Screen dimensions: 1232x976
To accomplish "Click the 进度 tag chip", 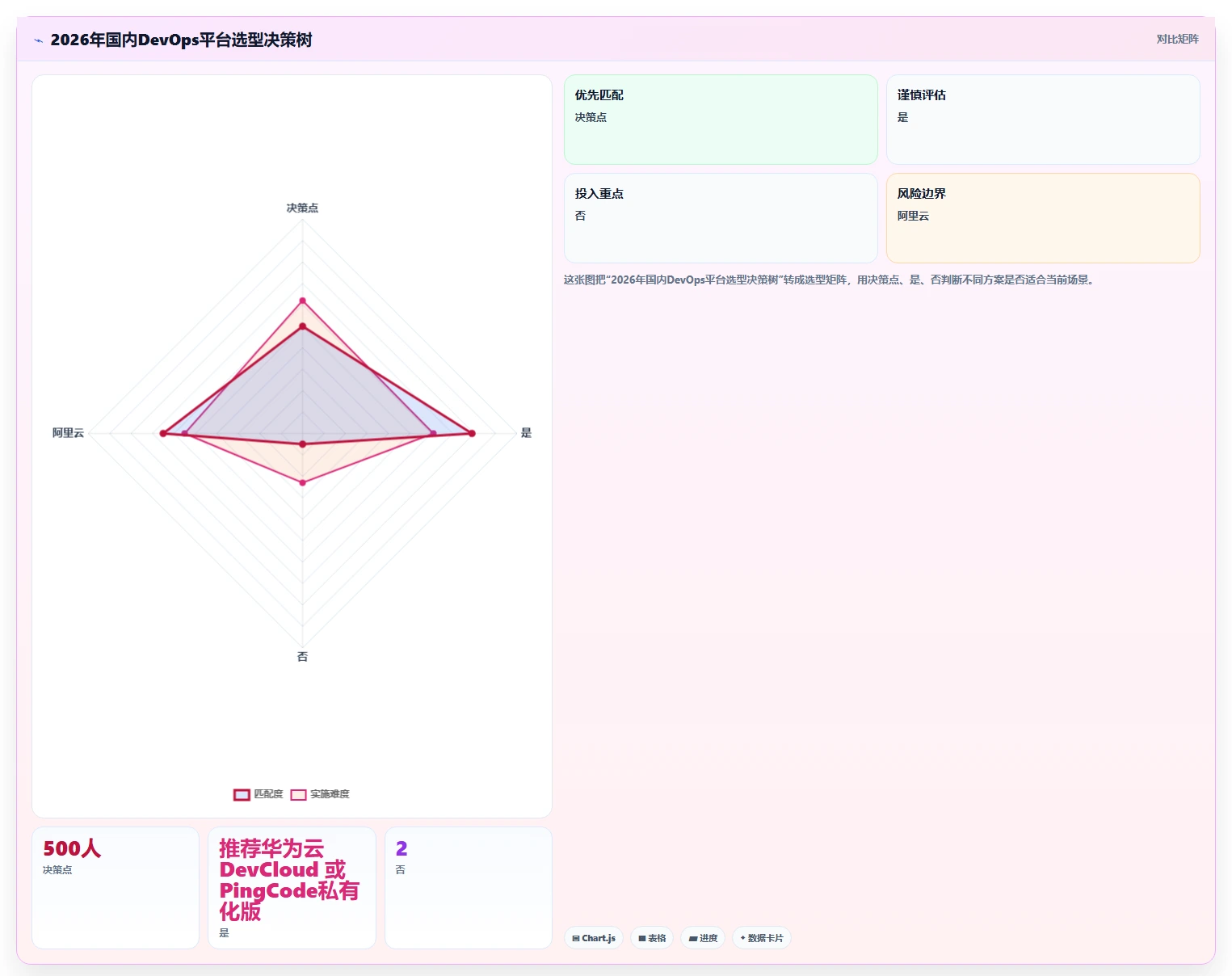I will [x=703, y=938].
